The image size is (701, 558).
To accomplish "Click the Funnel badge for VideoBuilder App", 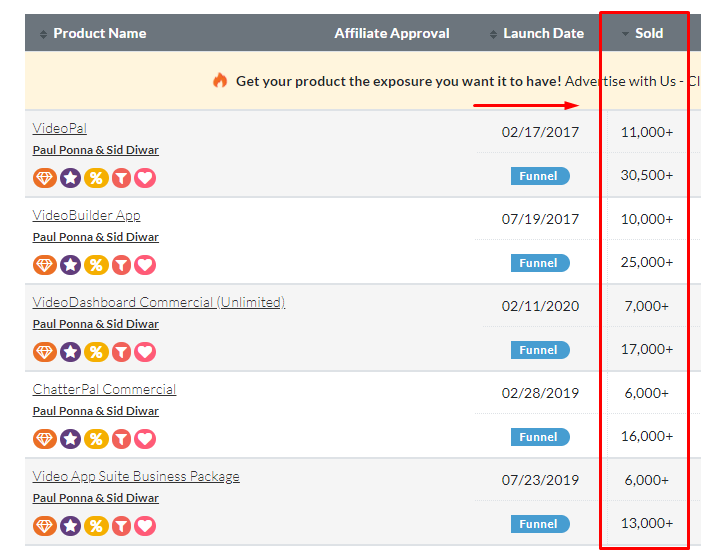I will pos(540,263).
